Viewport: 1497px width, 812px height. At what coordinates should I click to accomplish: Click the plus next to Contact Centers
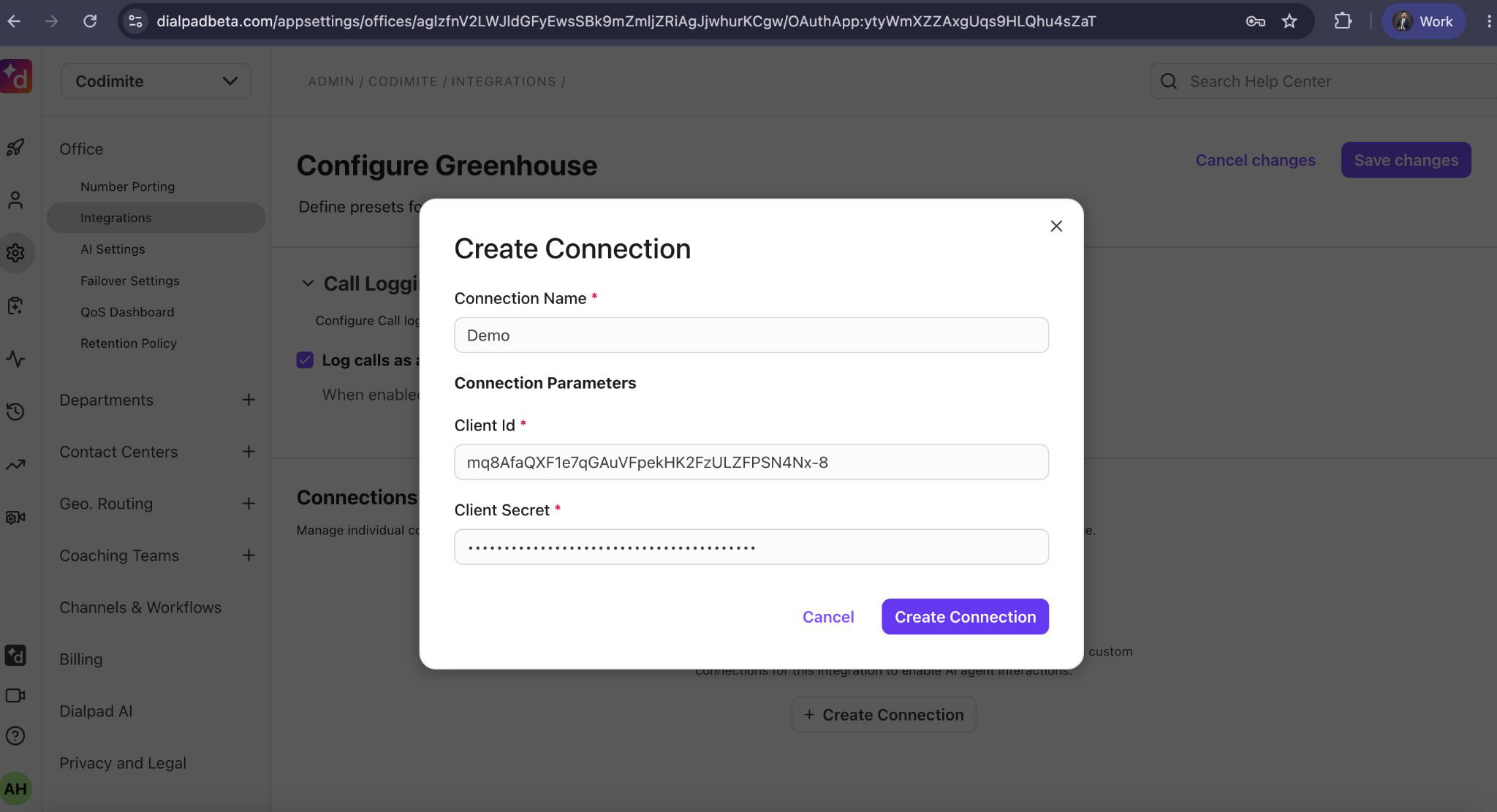click(x=249, y=452)
